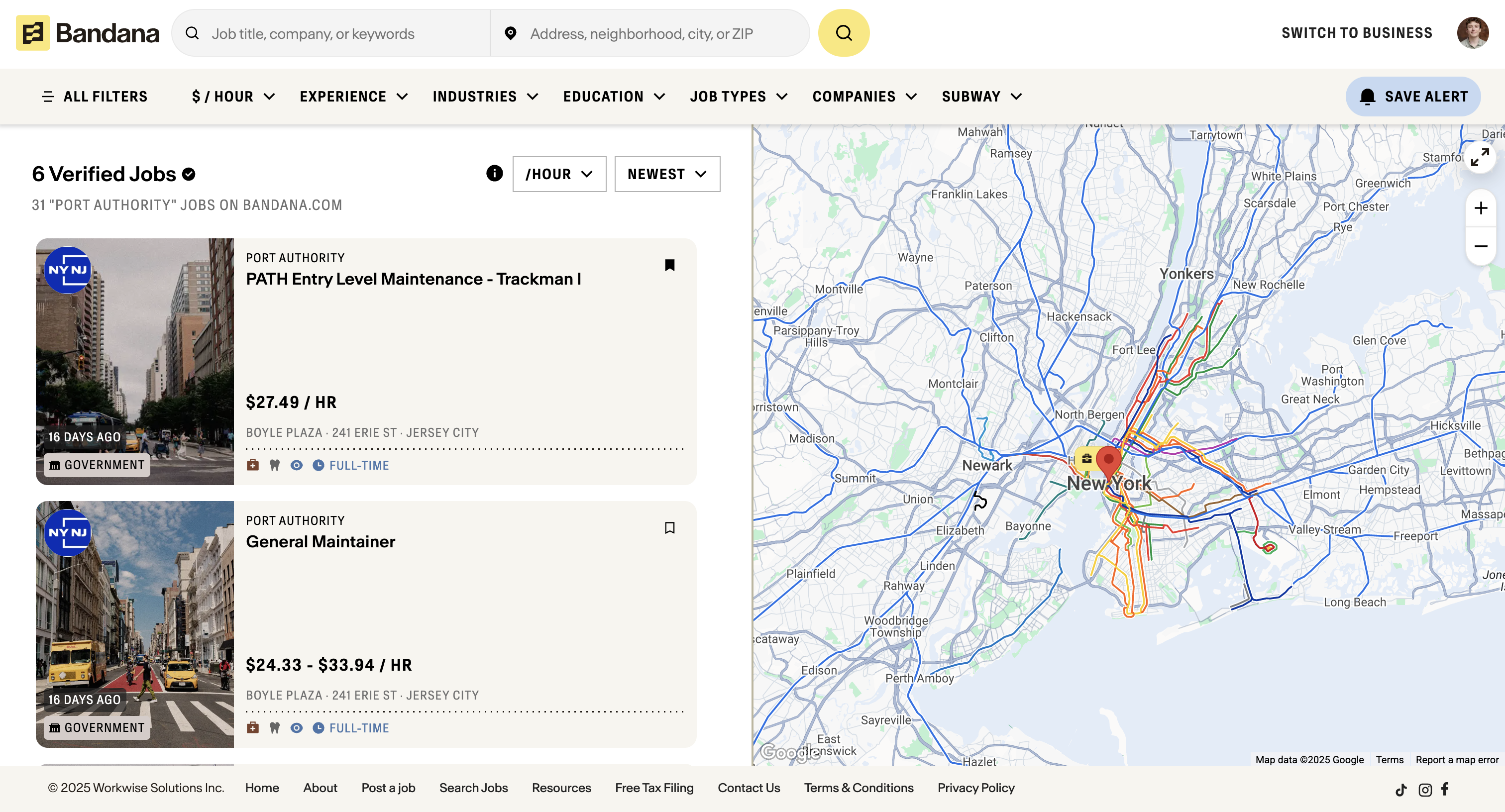This screenshot has width=1505, height=812.
Task: Click the job title keywords search field
Action: (x=345, y=34)
